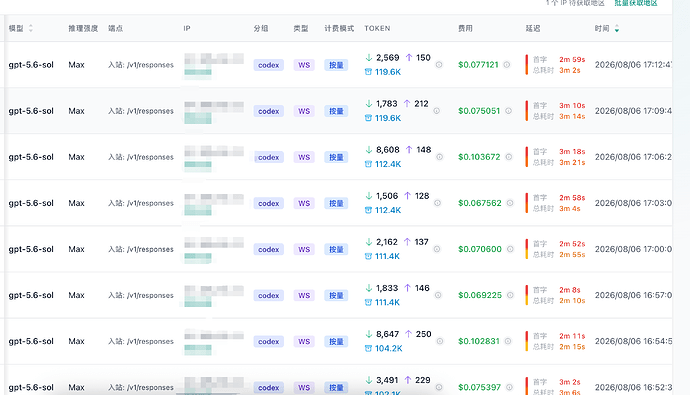Click the output token count 212
690x395 pixels.
421,104
